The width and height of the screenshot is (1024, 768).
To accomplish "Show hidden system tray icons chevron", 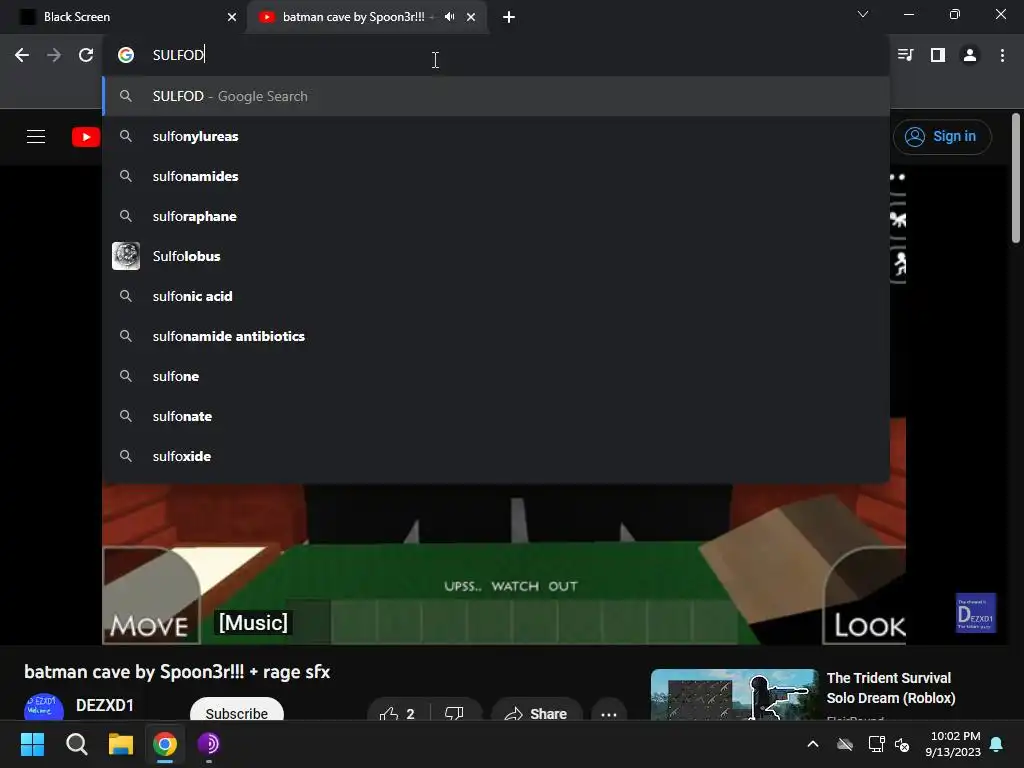I will [813, 744].
